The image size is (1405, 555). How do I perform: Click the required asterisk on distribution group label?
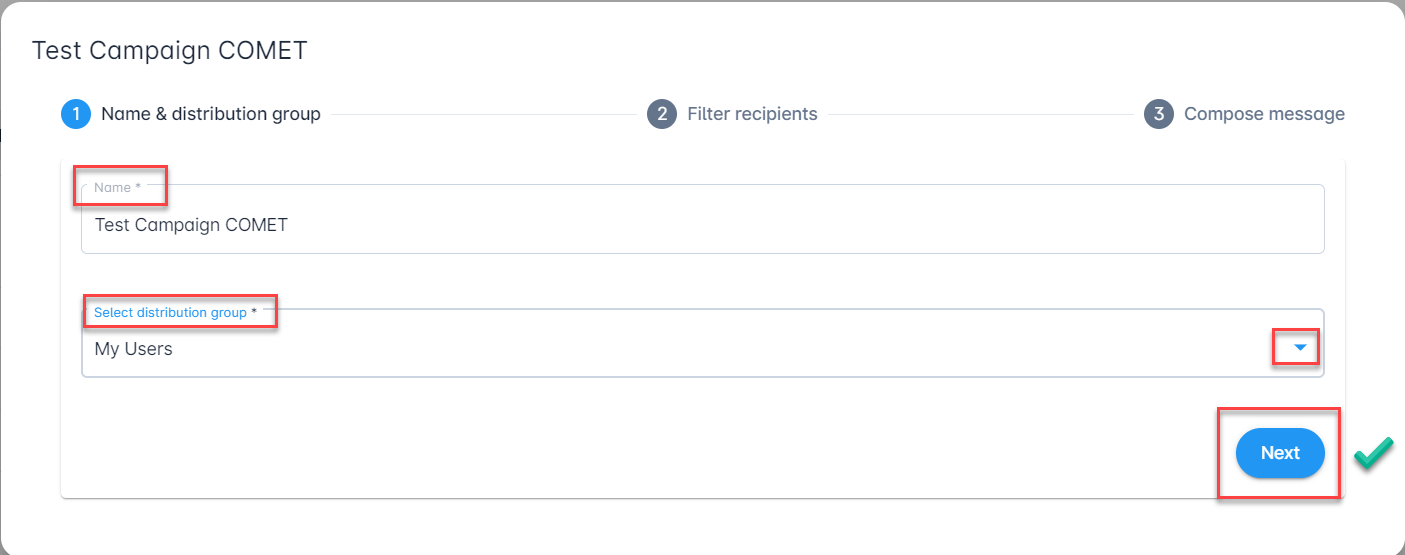coord(254,313)
